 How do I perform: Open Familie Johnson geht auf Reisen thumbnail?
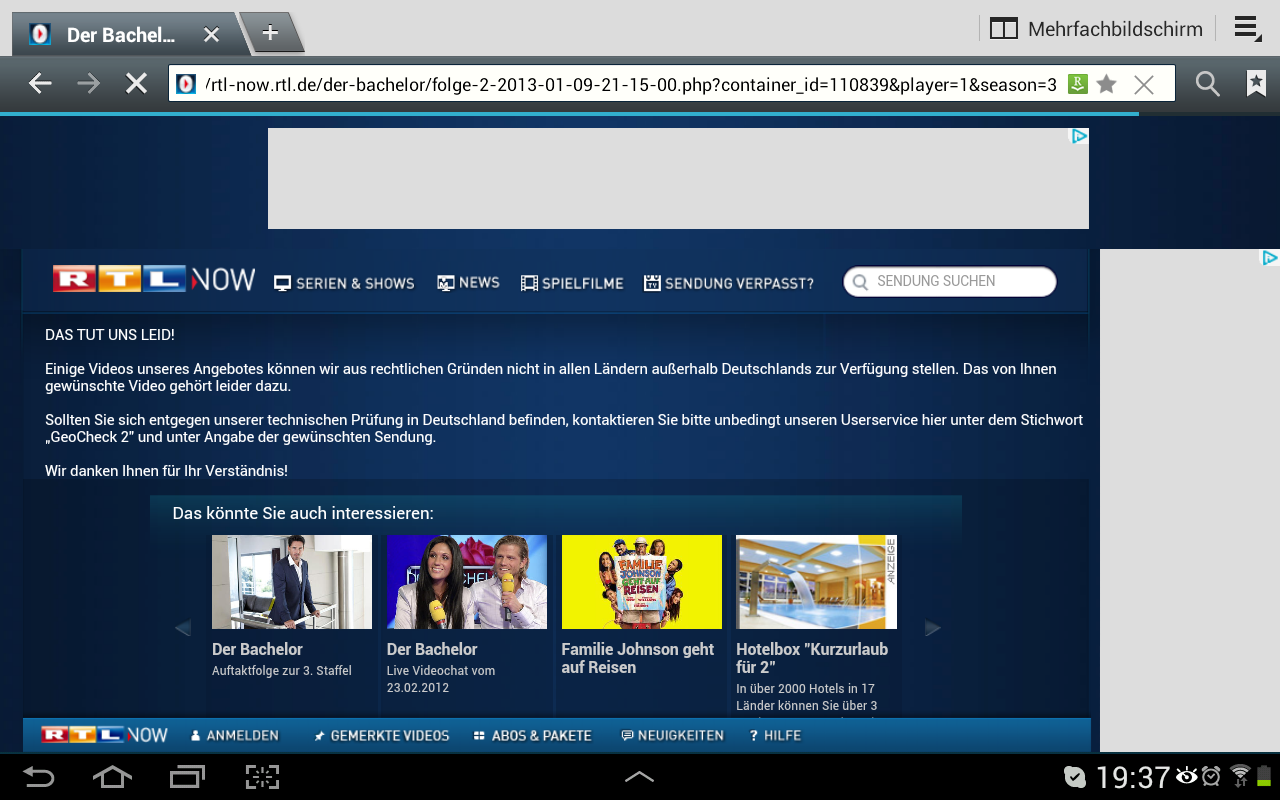pyautogui.click(x=642, y=582)
